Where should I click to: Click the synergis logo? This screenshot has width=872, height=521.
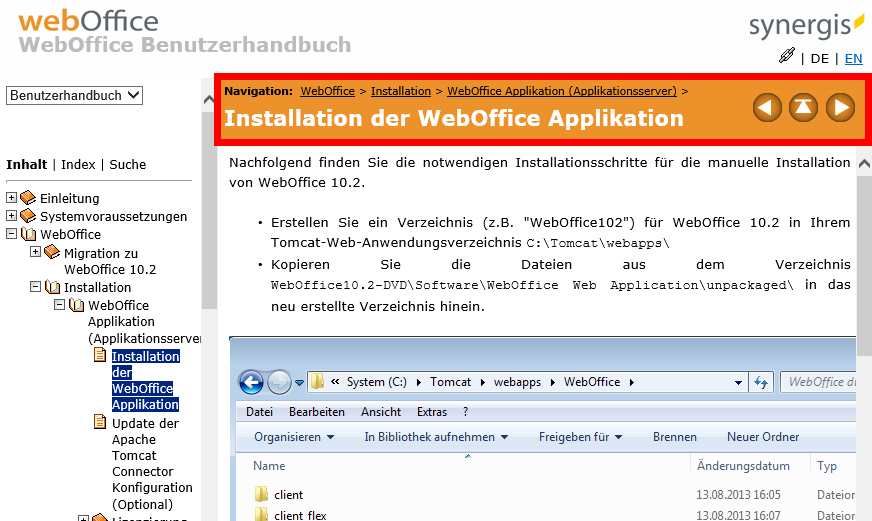(x=807, y=26)
